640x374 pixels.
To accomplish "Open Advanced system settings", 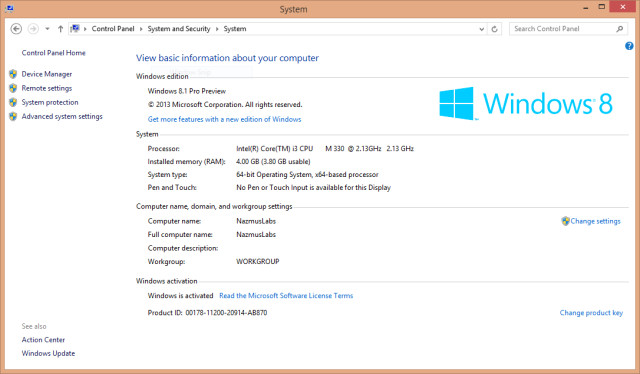I will click(x=62, y=116).
